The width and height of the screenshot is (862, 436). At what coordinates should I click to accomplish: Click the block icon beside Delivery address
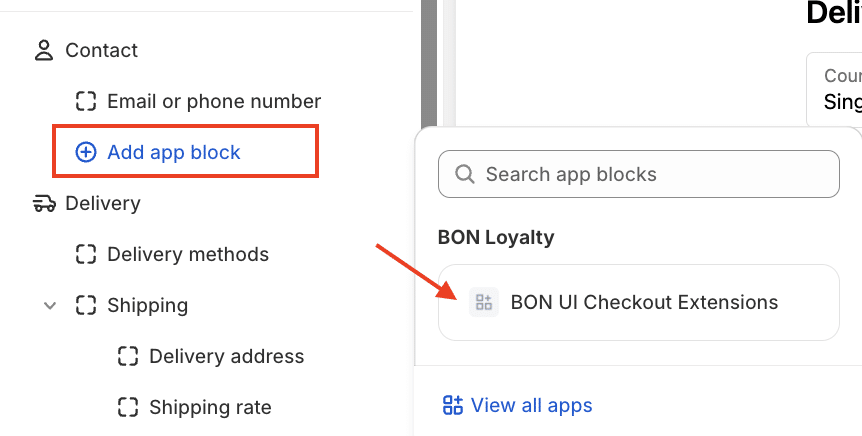(x=128, y=356)
